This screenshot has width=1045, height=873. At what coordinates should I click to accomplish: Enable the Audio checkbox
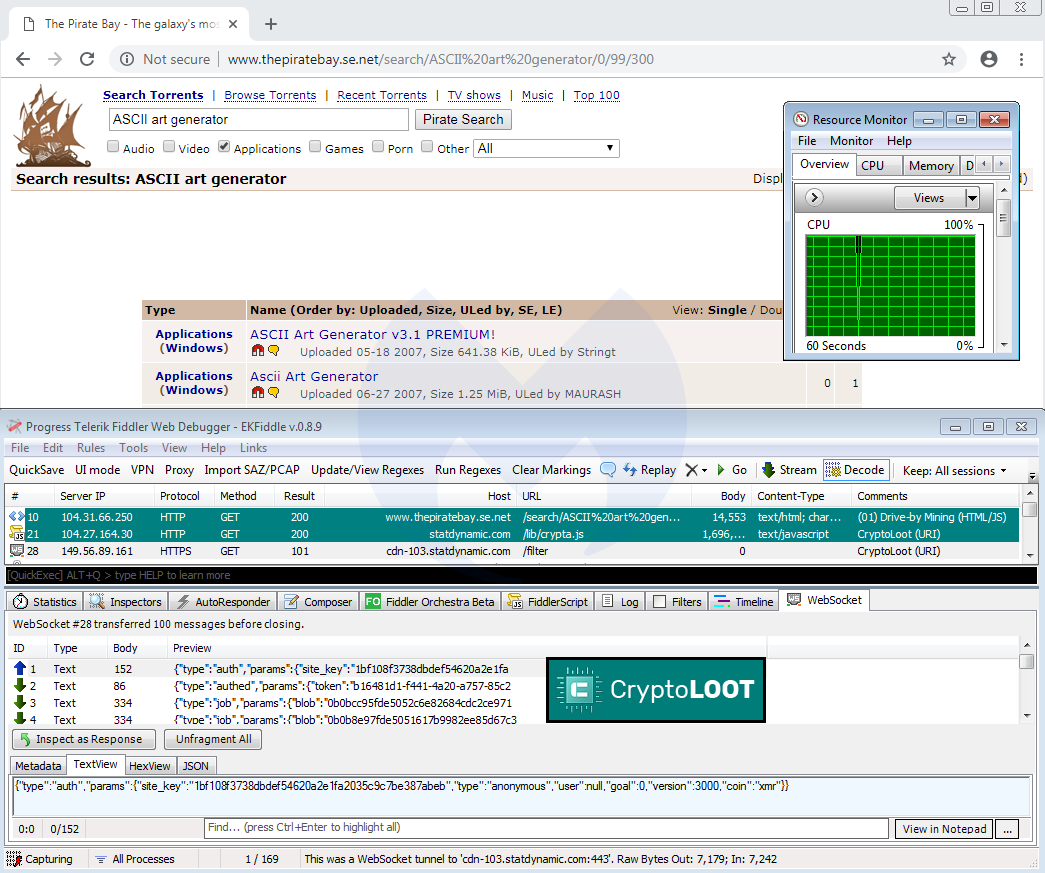click(x=113, y=147)
